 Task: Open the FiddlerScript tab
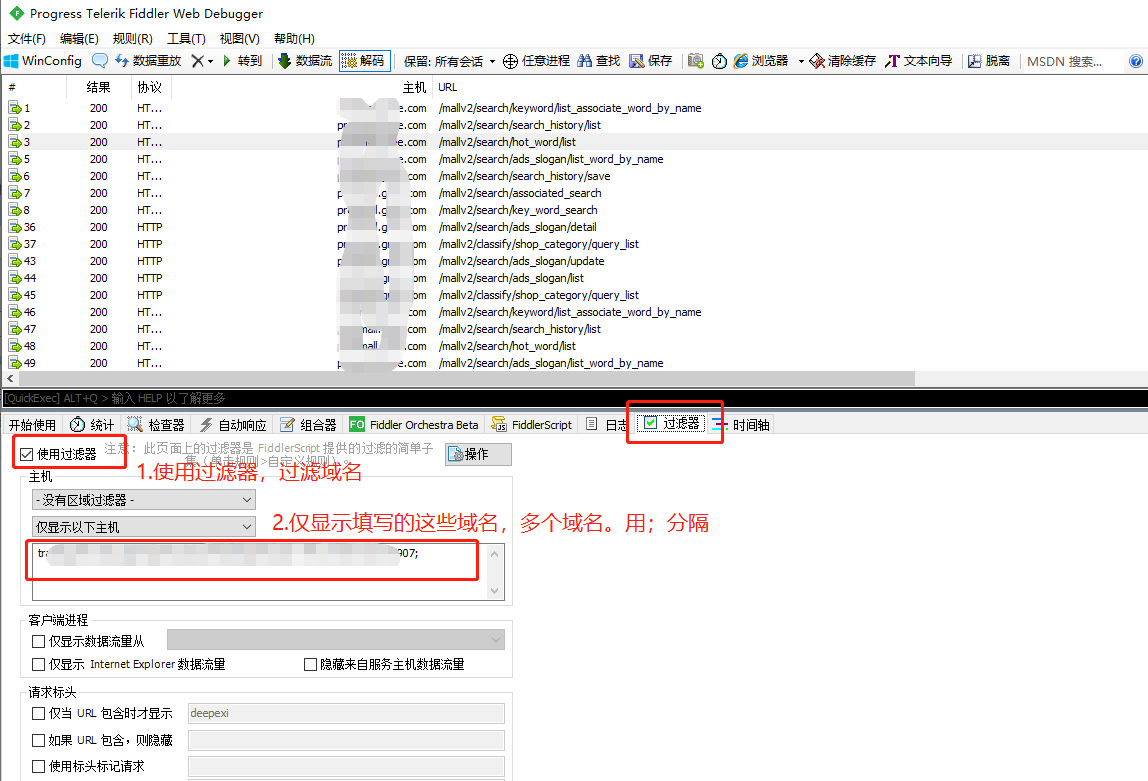(x=532, y=425)
